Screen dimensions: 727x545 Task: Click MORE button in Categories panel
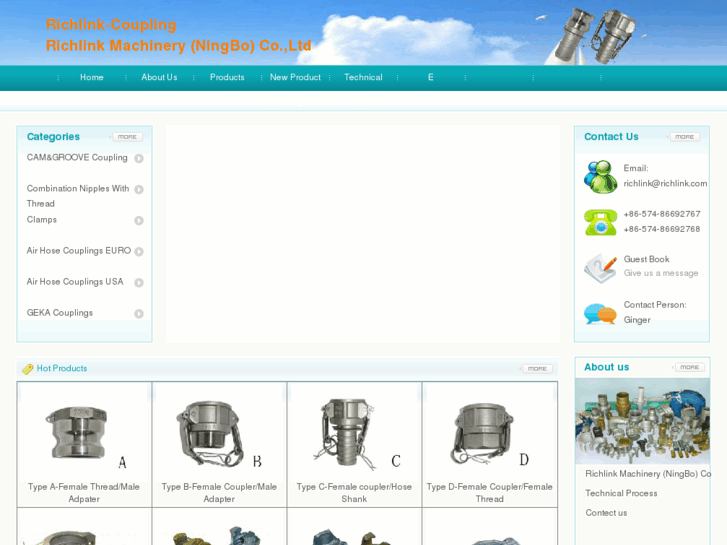click(127, 137)
